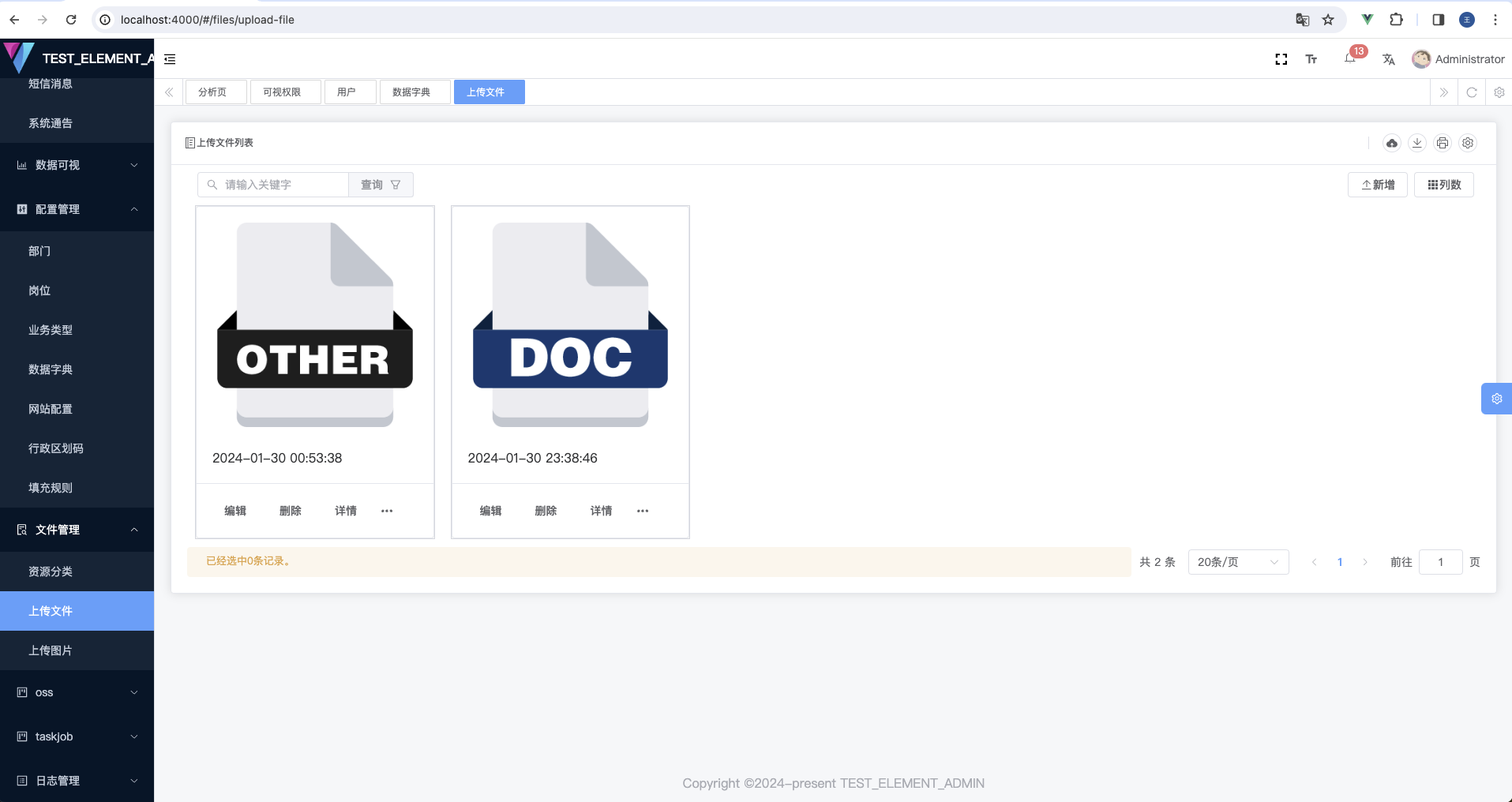This screenshot has height=802, width=1512.
Task: Click the 新增 upload button
Action: pos(1377,185)
